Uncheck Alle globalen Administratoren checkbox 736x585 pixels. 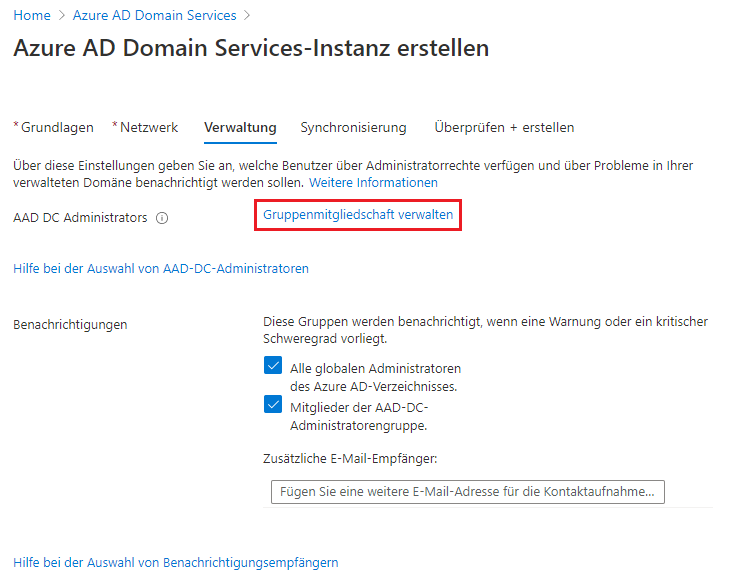(273, 365)
